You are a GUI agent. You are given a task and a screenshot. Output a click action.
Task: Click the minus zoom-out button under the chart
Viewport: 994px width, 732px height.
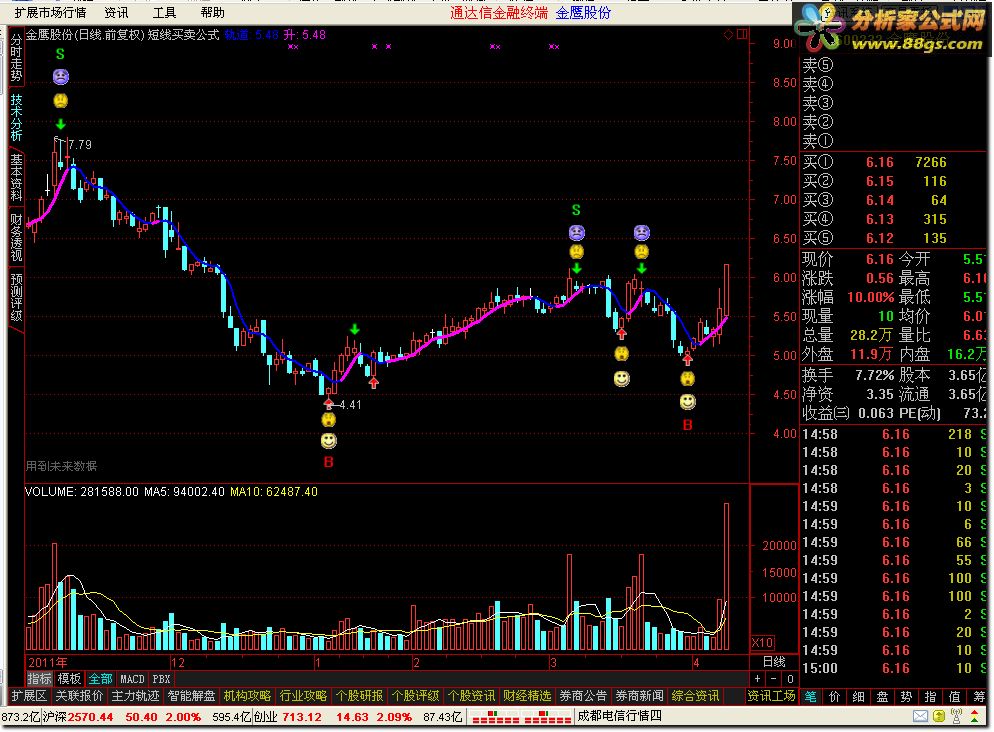[773, 679]
